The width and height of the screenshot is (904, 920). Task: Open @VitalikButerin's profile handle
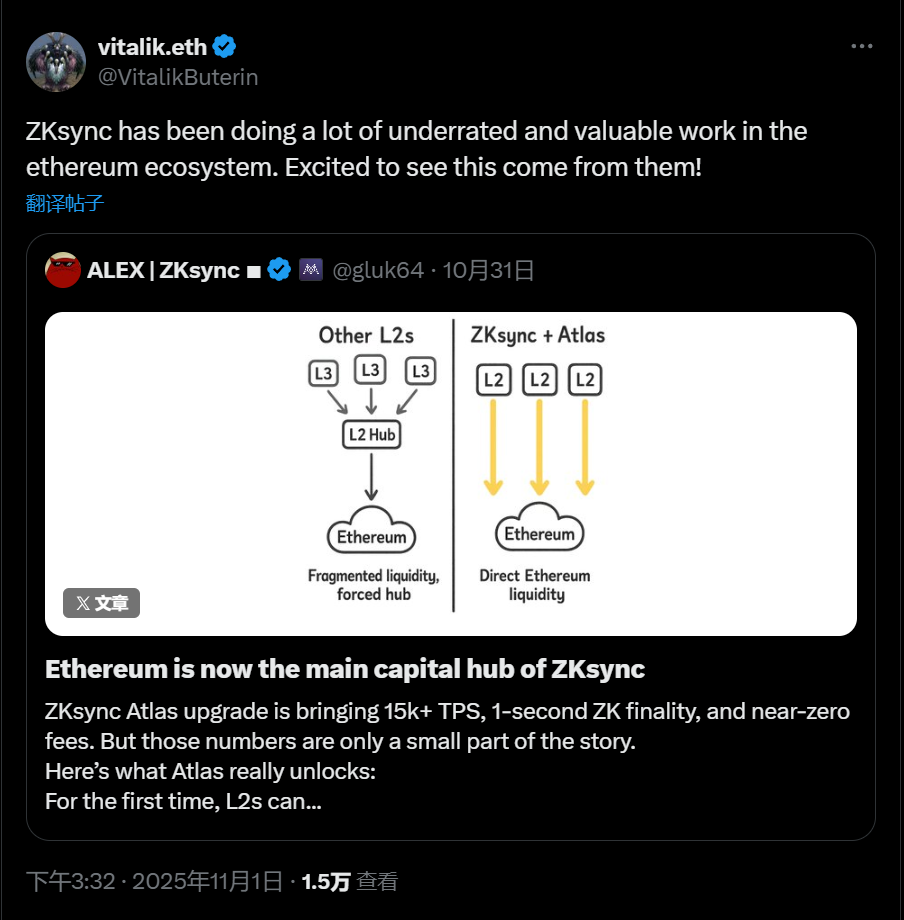178,76
